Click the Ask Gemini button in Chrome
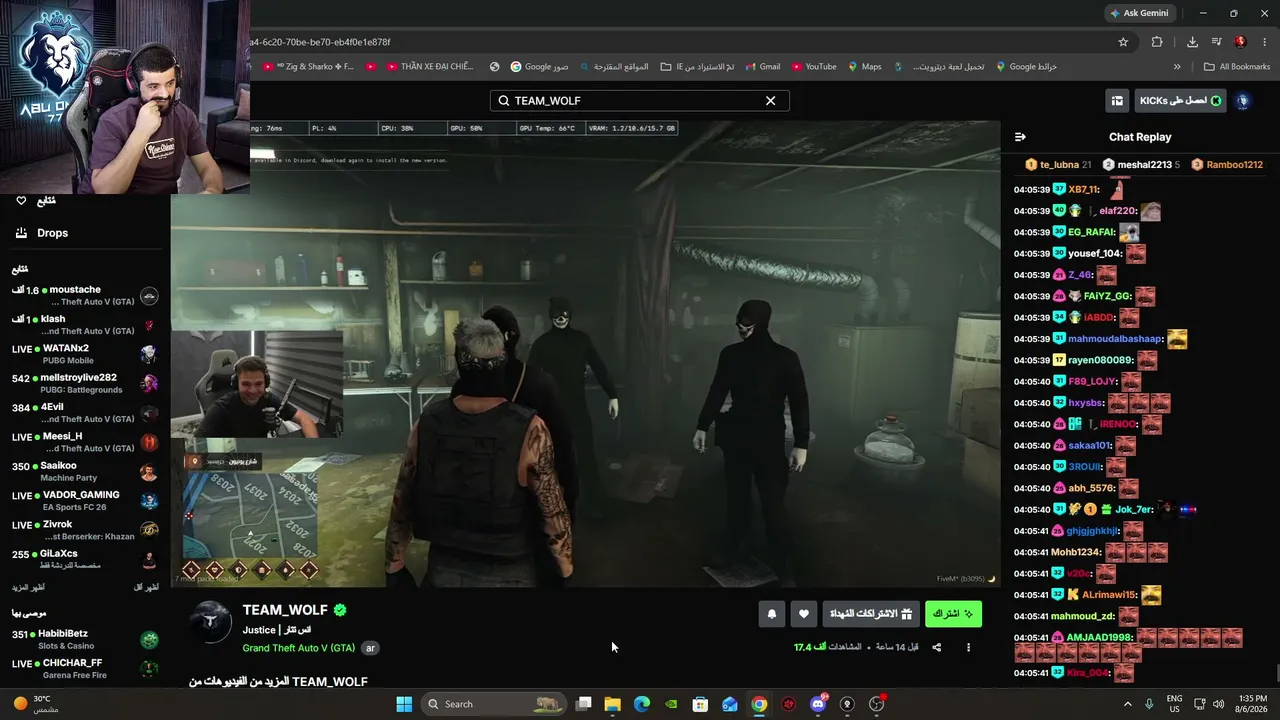The width and height of the screenshot is (1280, 720). coord(1138,13)
